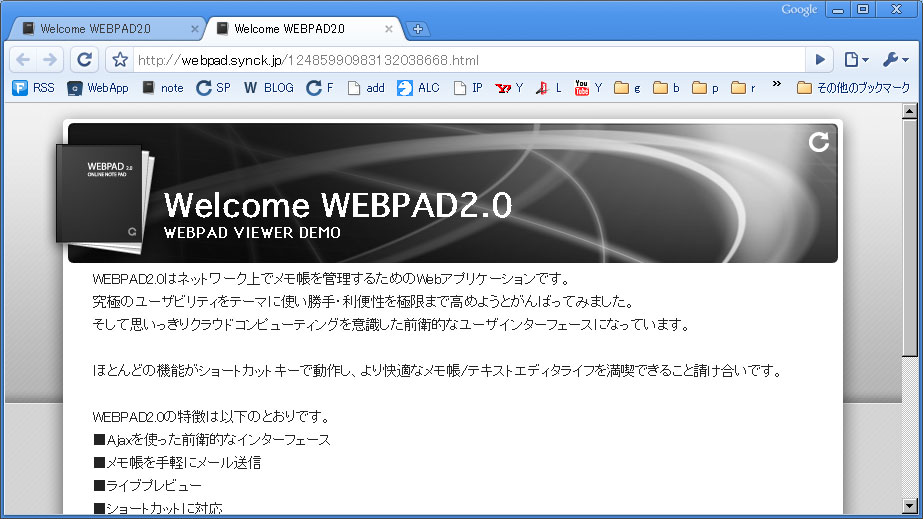The height and width of the screenshot is (519, 923).
Task: Click the WEBPAD VIEWER DEMO subtitle
Action: click(x=252, y=233)
